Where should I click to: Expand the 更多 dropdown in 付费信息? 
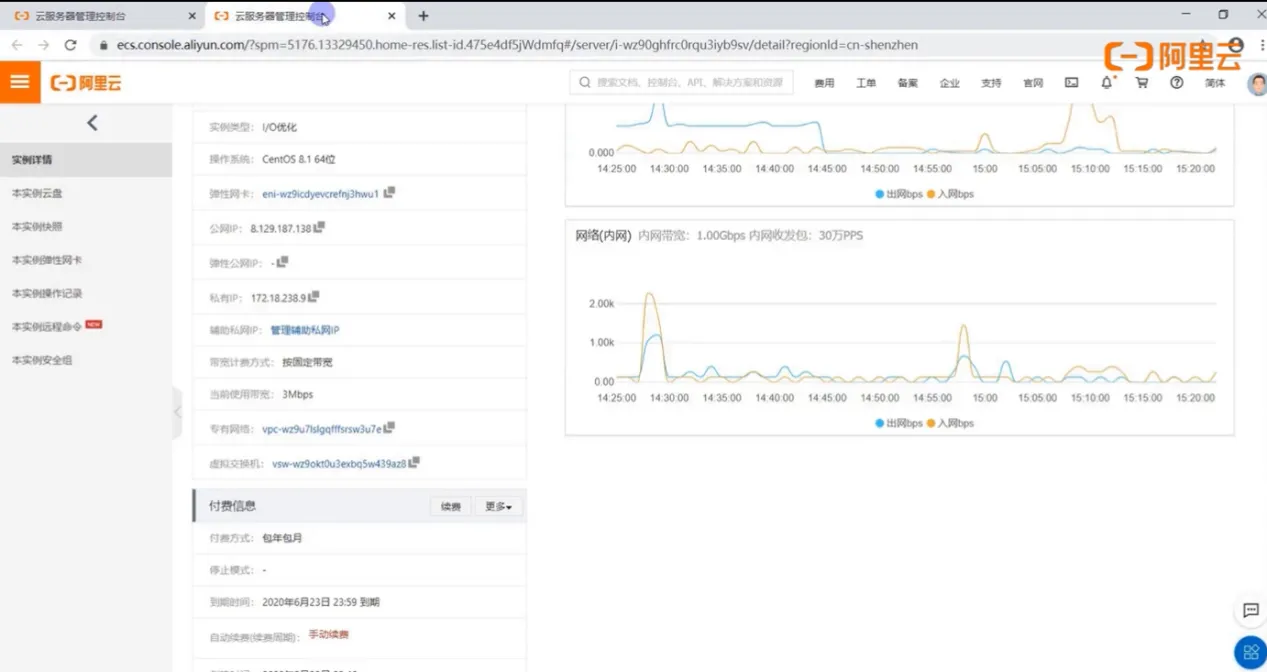pos(498,507)
